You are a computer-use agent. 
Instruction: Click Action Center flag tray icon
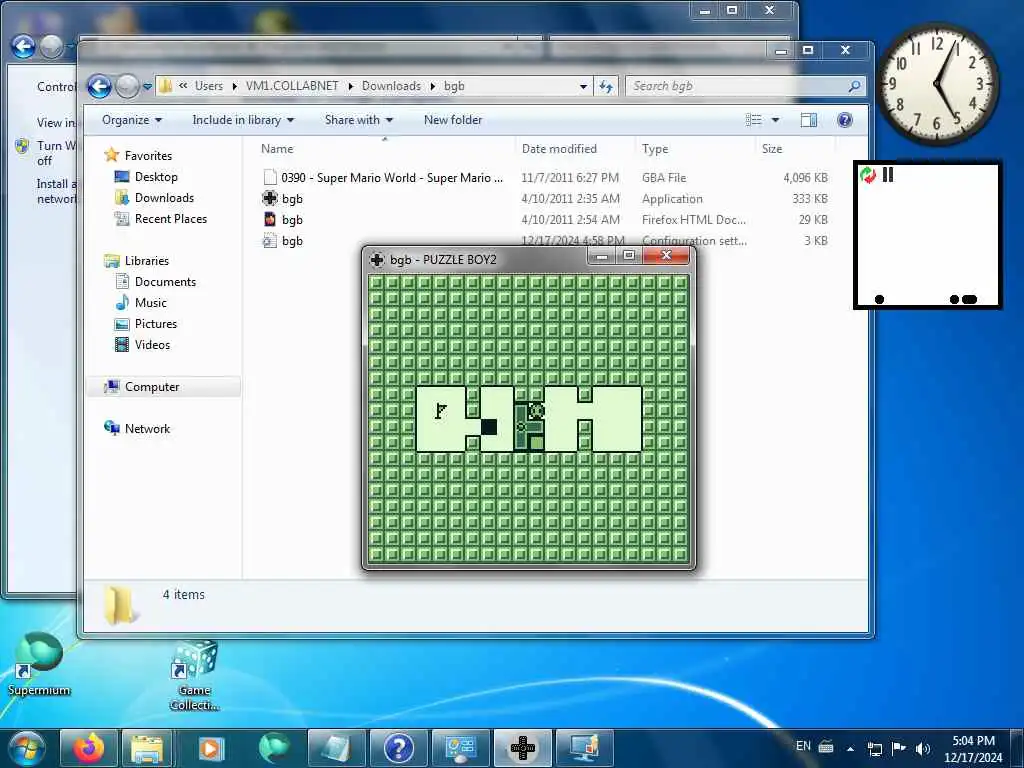(x=899, y=748)
